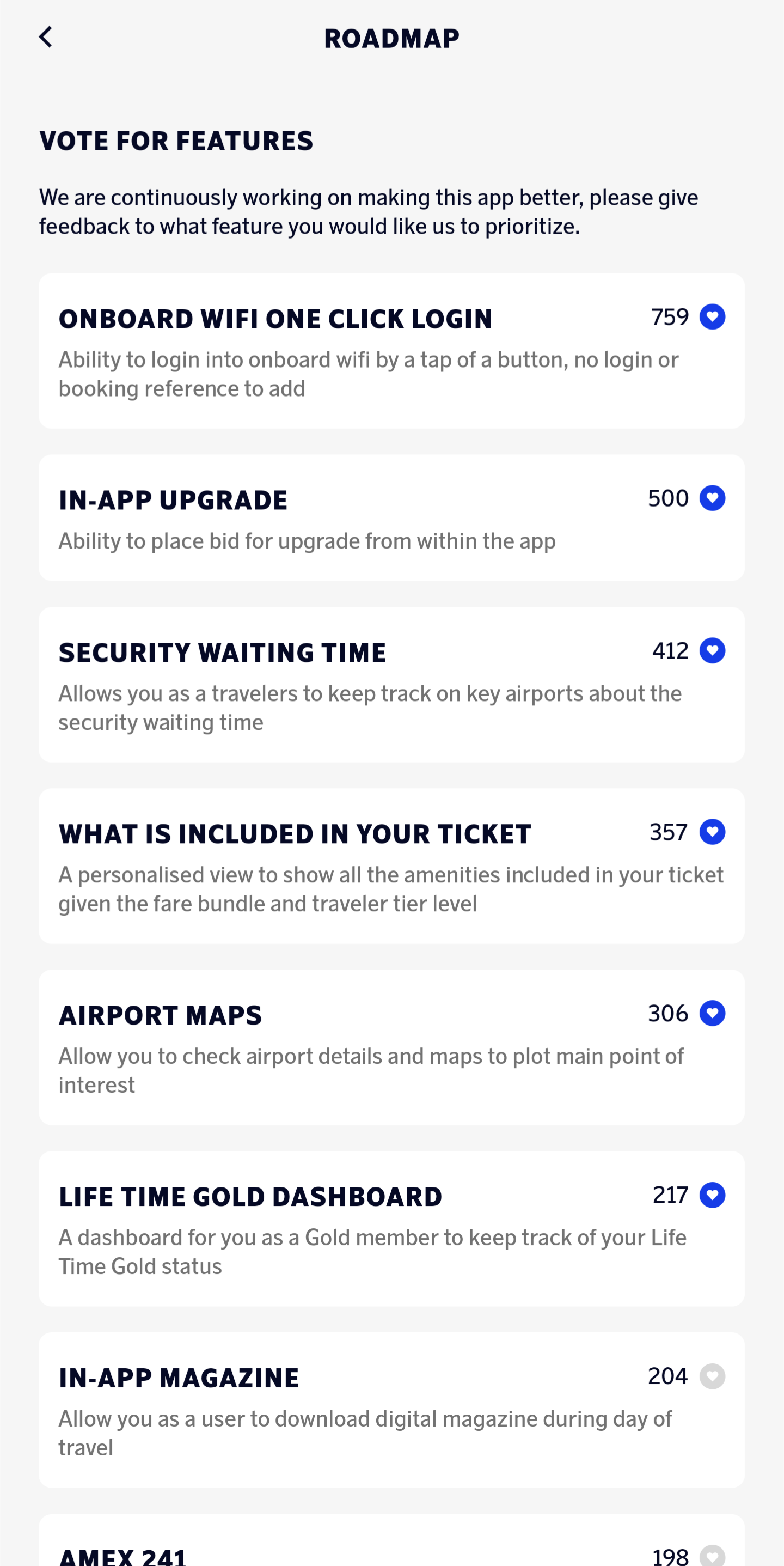Image resolution: width=784 pixels, height=1566 pixels.
Task: Go back using the top-left arrow
Action: [x=46, y=37]
